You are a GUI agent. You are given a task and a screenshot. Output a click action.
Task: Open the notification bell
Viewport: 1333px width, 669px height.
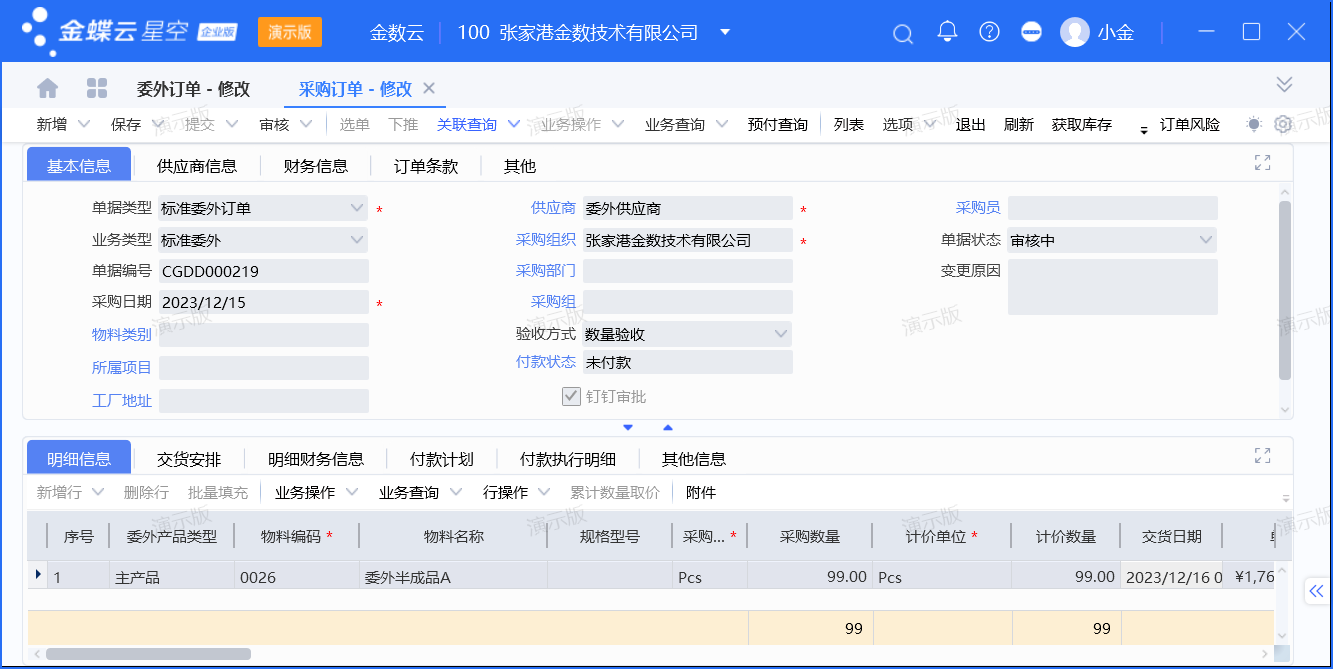coord(947,32)
